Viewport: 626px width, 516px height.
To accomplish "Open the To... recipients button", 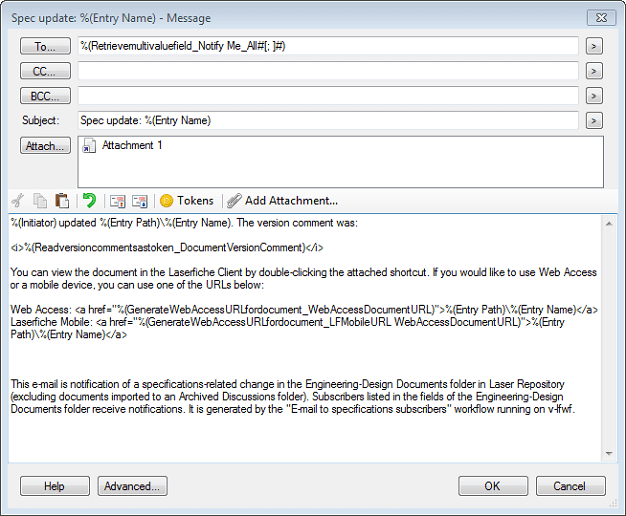I will pyautogui.click(x=45, y=46).
